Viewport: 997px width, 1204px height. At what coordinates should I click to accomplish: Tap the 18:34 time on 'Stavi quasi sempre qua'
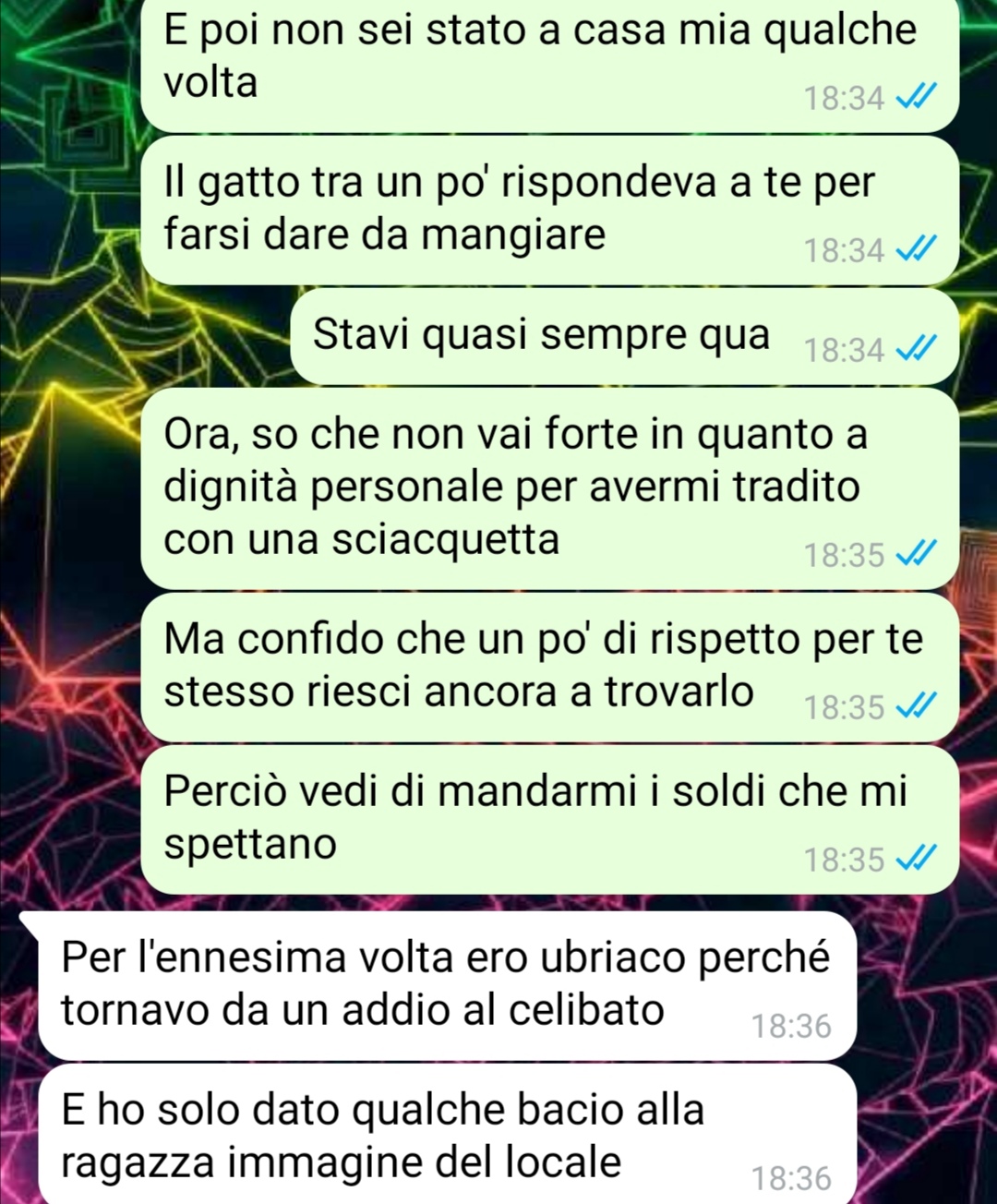[x=844, y=350]
